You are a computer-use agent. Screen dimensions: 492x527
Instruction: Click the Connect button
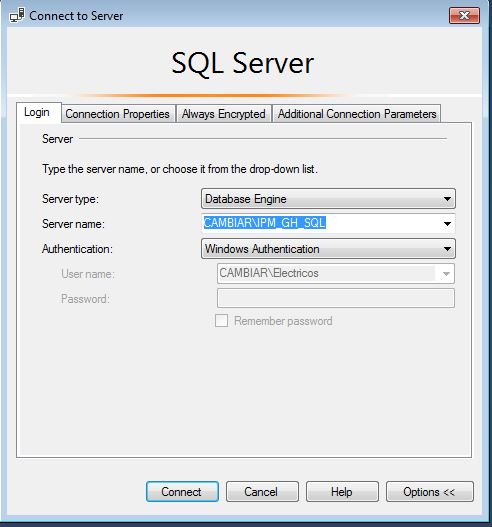point(182,492)
